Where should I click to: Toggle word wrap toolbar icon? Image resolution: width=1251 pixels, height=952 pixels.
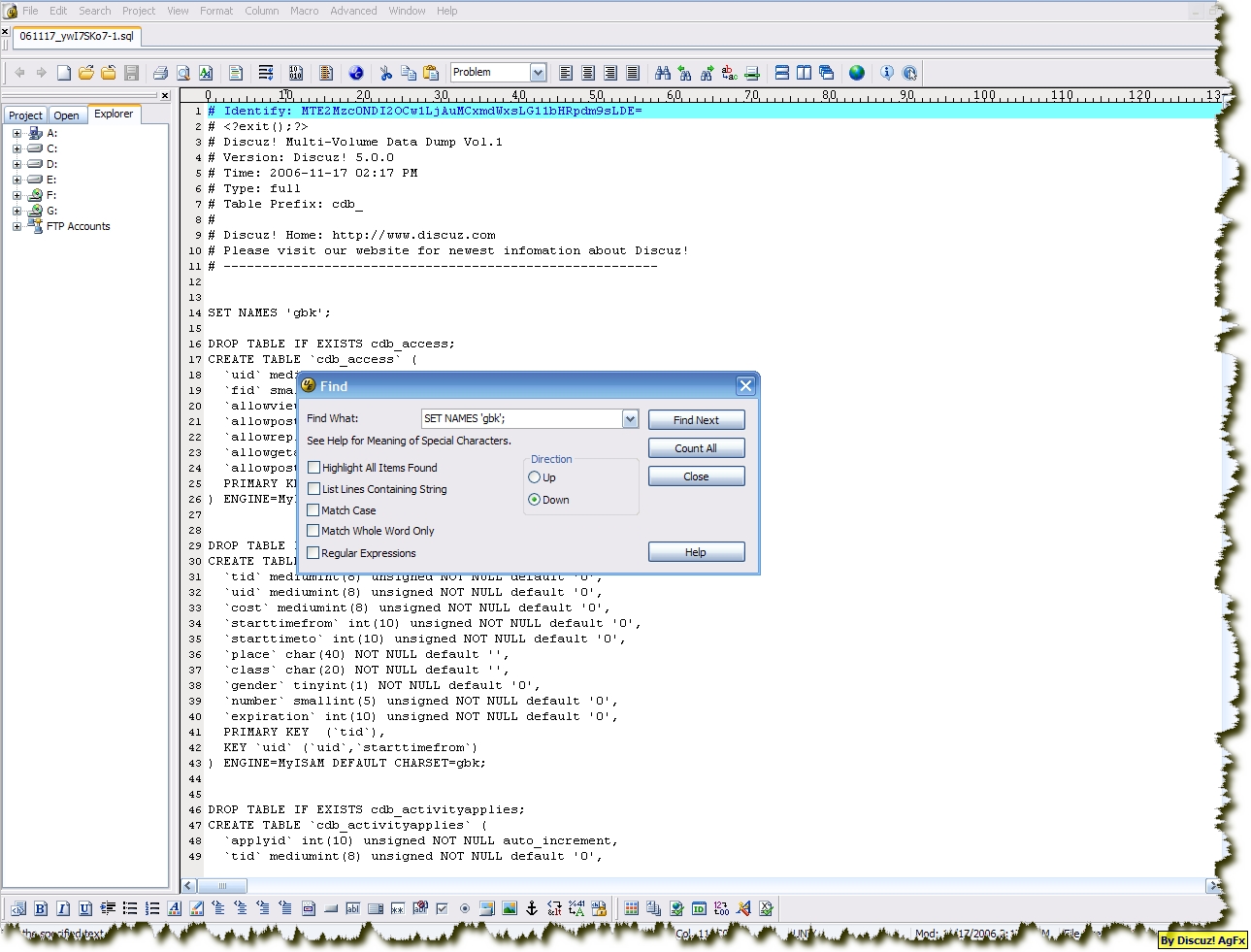pyautogui.click(x=266, y=73)
